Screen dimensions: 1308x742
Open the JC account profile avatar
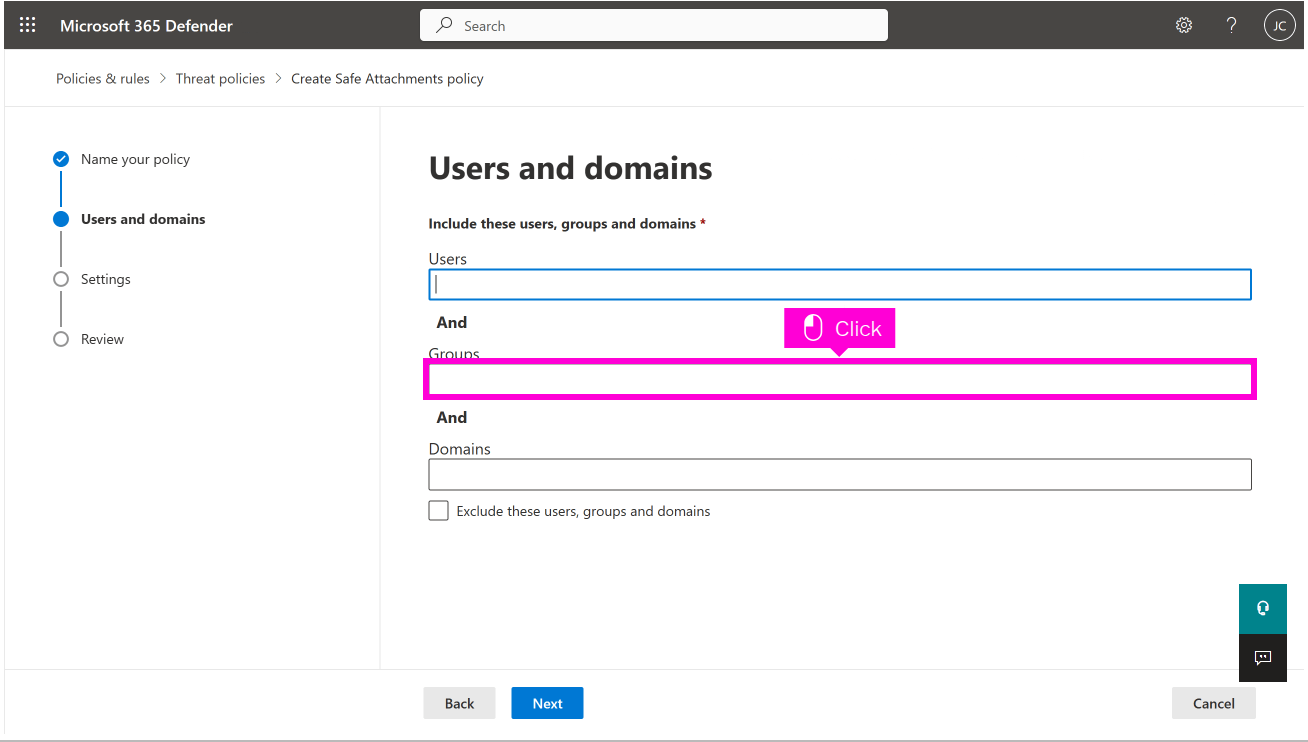pyautogui.click(x=1279, y=26)
